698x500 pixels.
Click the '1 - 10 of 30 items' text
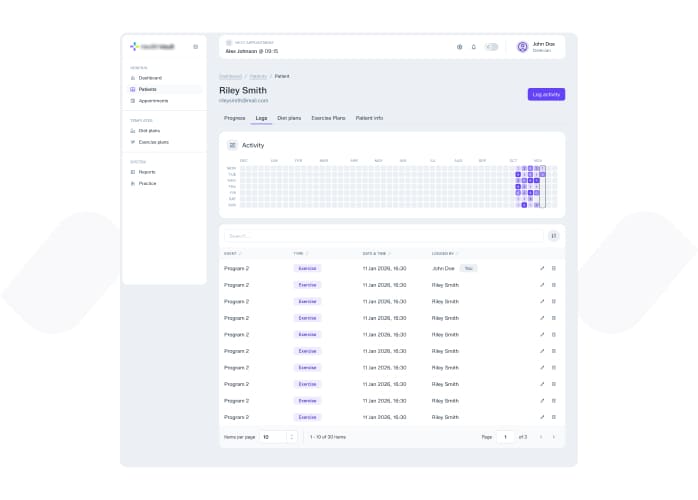point(328,437)
